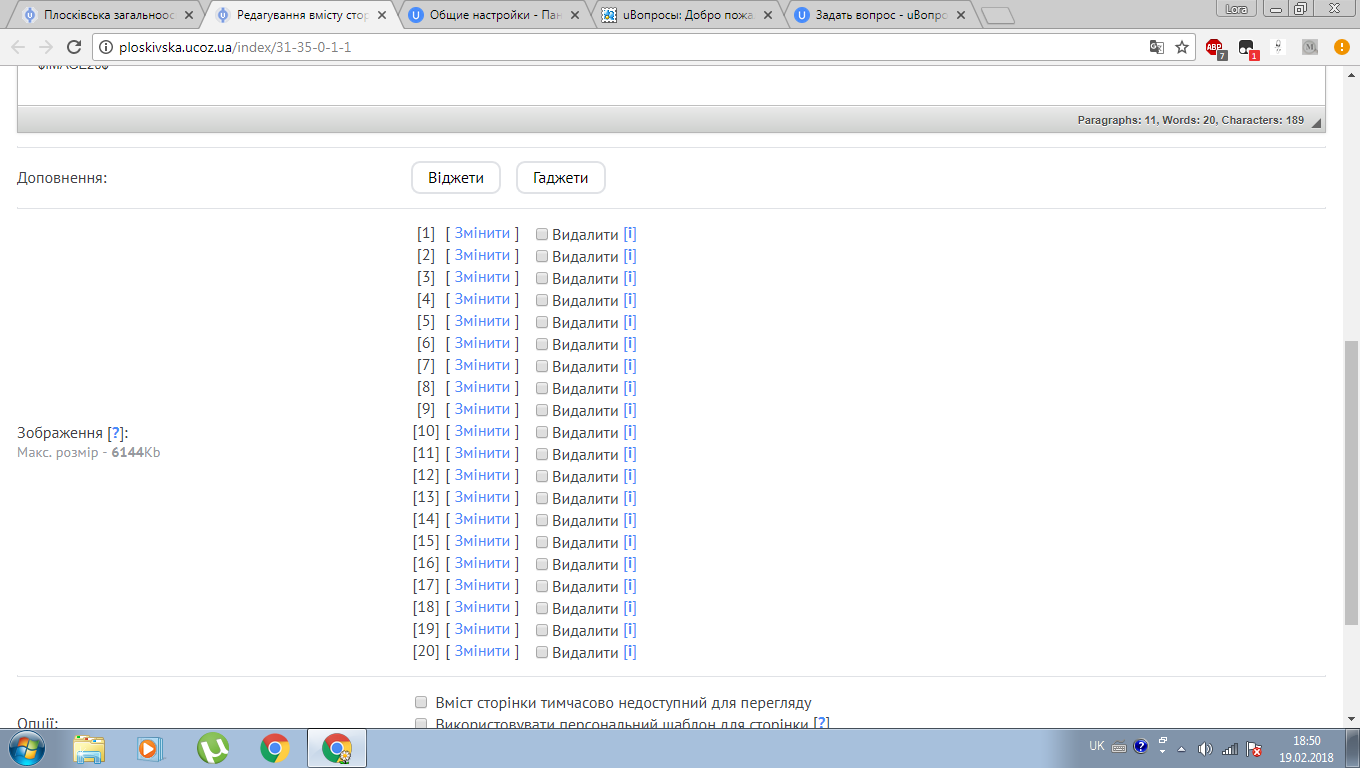This screenshot has height=768, width=1360.
Task: Click the Змінити link for image 20
Action: click(x=482, y=651)
